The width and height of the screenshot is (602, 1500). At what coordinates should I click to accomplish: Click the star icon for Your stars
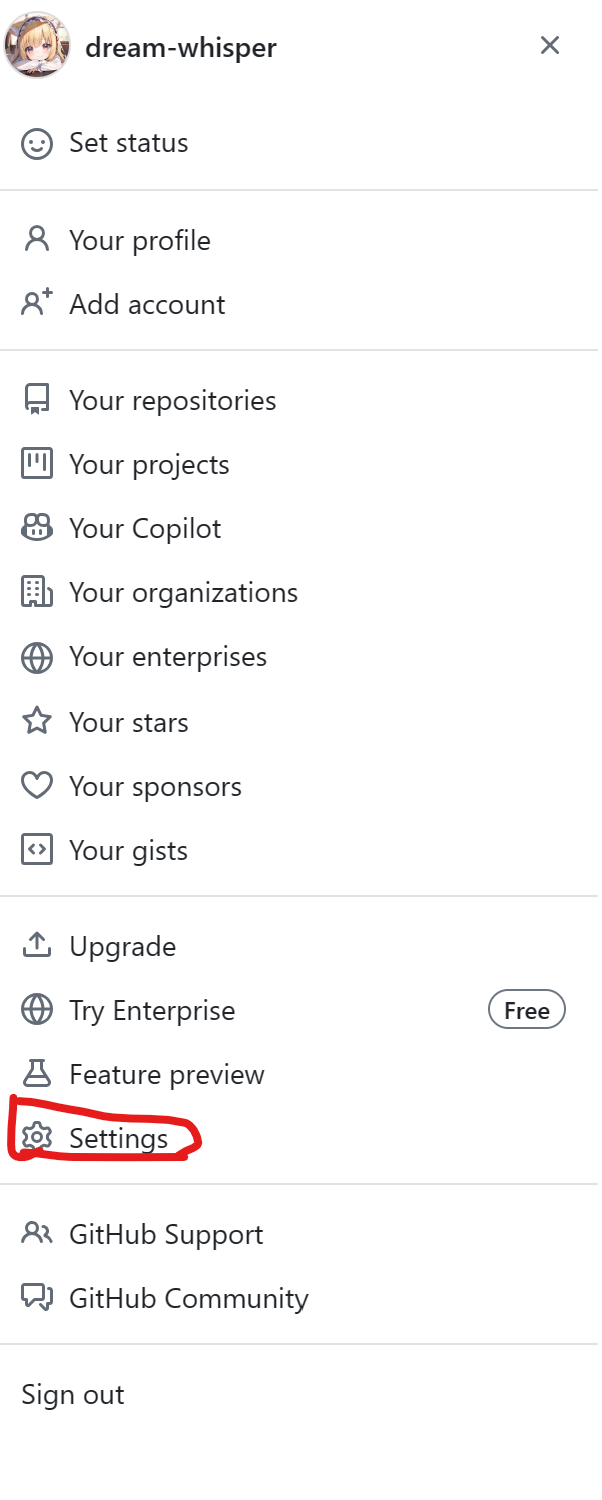pos(37,721)
